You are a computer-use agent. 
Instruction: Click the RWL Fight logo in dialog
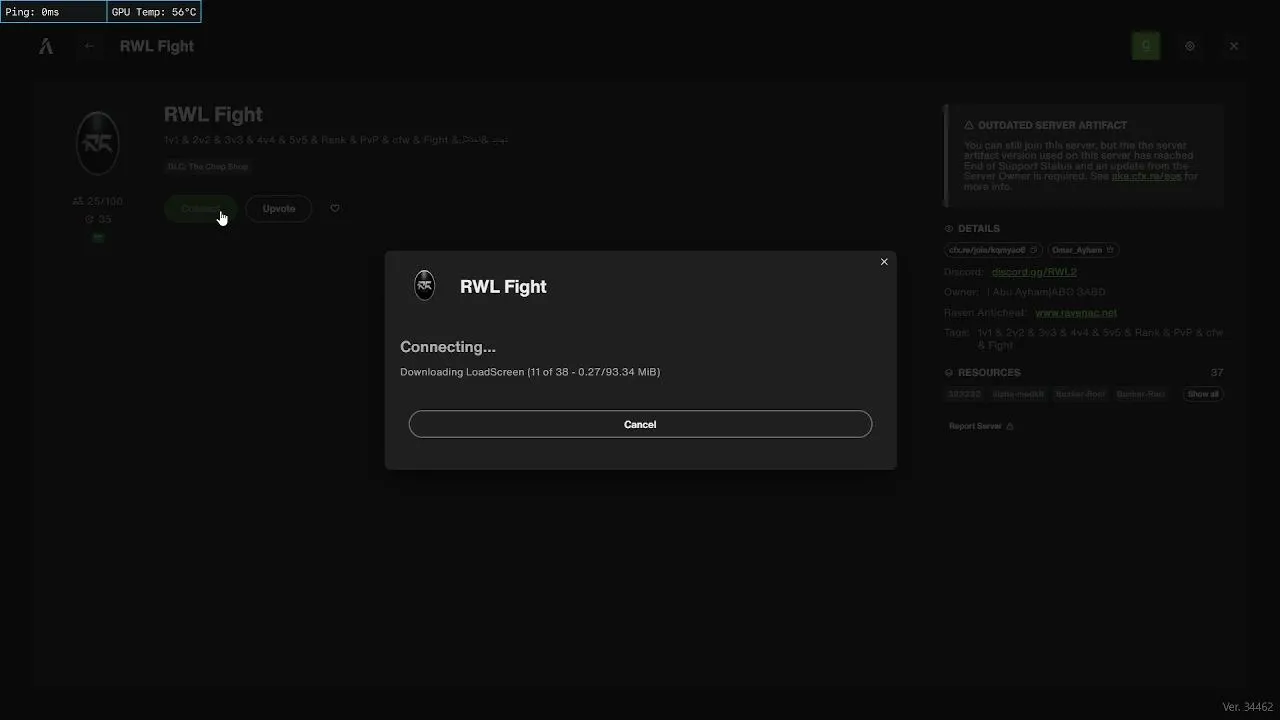pos(425,286)
